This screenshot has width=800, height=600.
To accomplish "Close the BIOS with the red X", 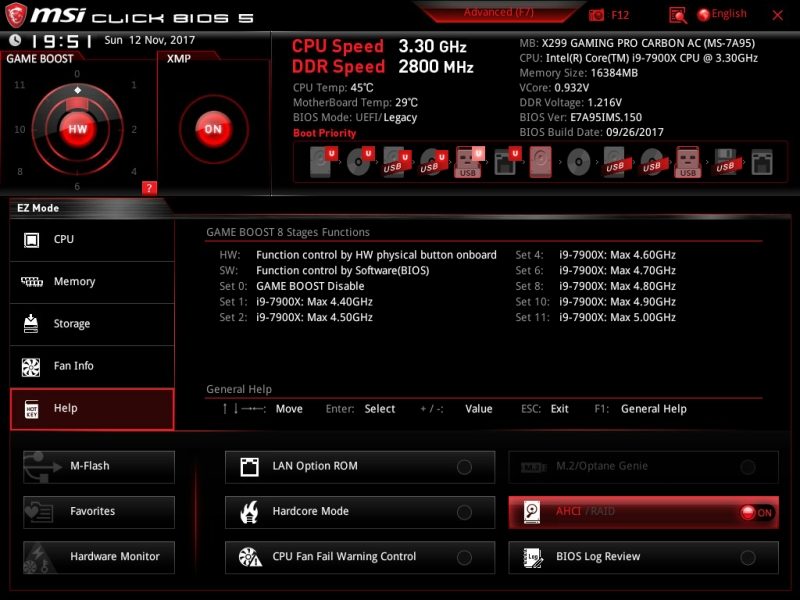I will click(778, 15).
